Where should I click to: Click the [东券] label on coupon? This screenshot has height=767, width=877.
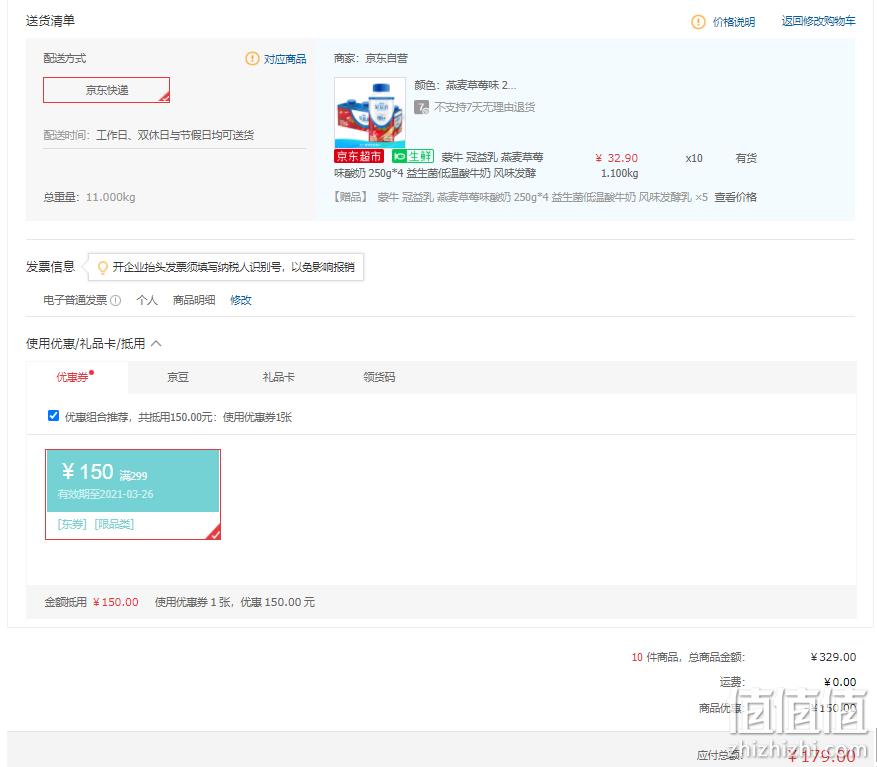pos(72,524)
